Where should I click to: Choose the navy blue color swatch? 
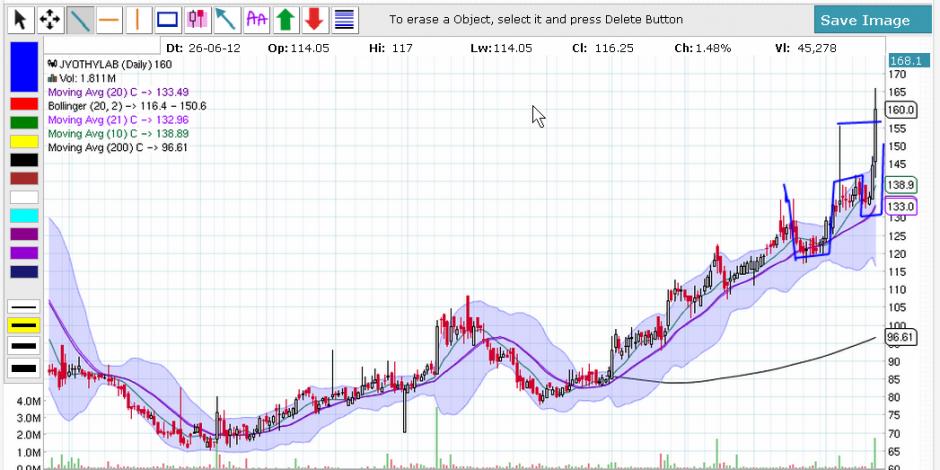click(24, 272)
